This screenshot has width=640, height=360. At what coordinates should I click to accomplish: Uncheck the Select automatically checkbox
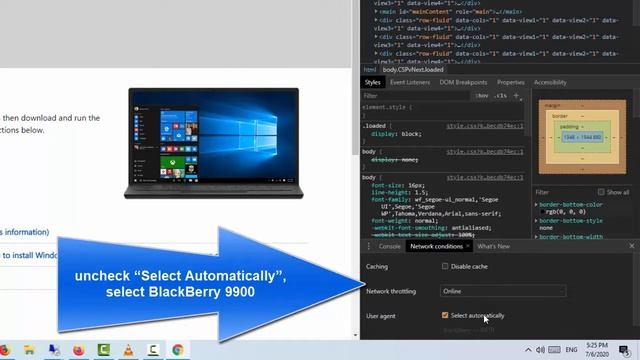point(445,315)
